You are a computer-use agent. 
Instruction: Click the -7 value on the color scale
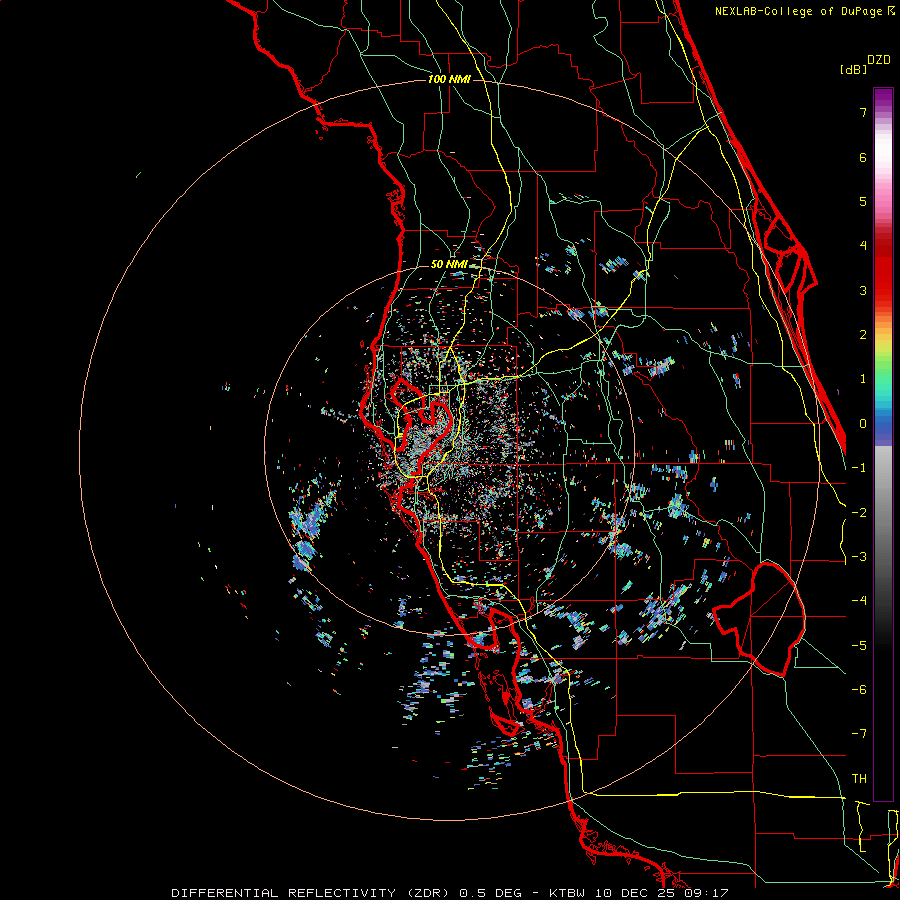pos(859,734)
